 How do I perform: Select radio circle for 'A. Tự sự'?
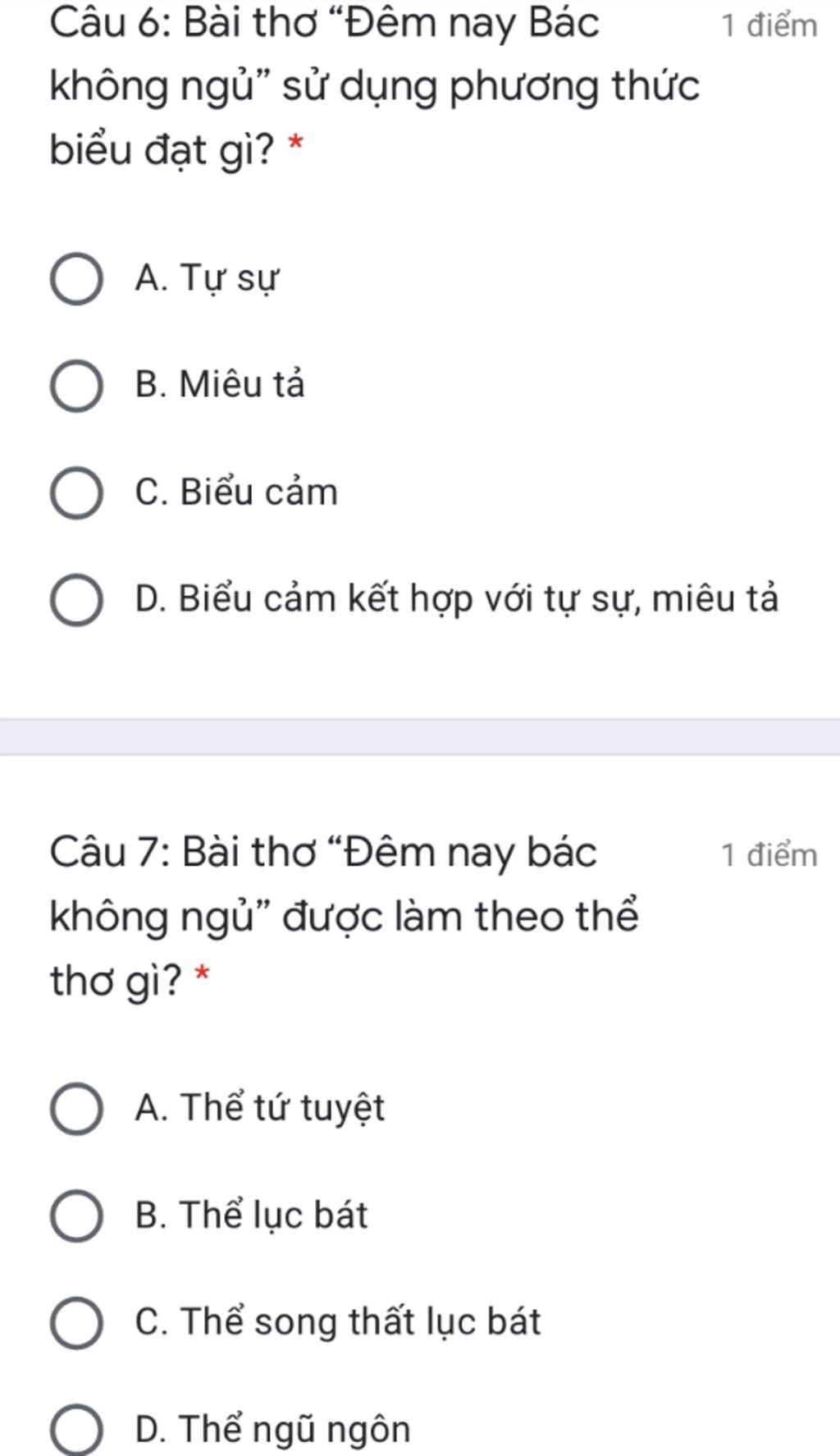pyautogui.click(x=76, y=279)
